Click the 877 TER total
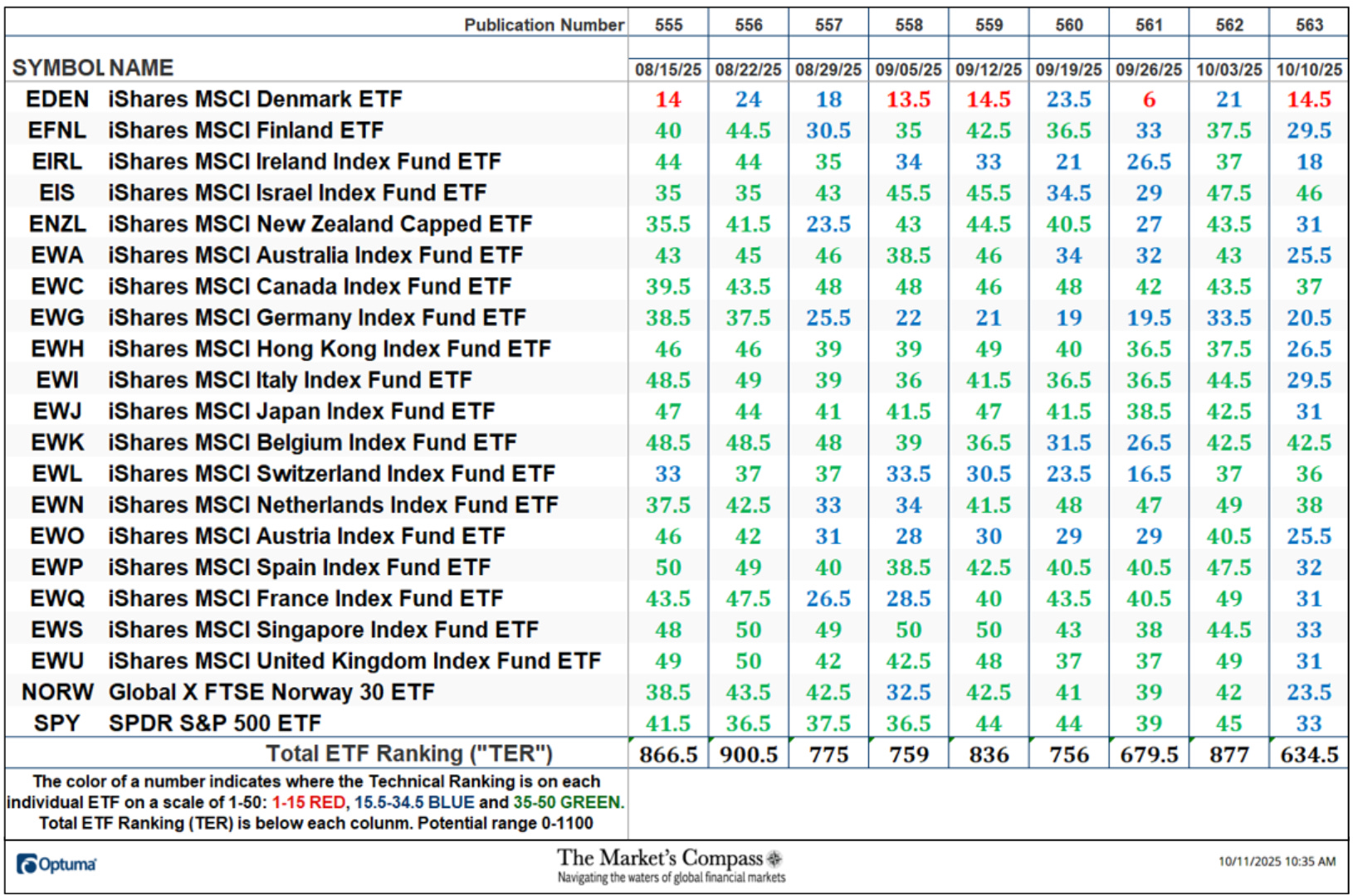Viewport: 1353px width, 896px height. pos(1228,755)
